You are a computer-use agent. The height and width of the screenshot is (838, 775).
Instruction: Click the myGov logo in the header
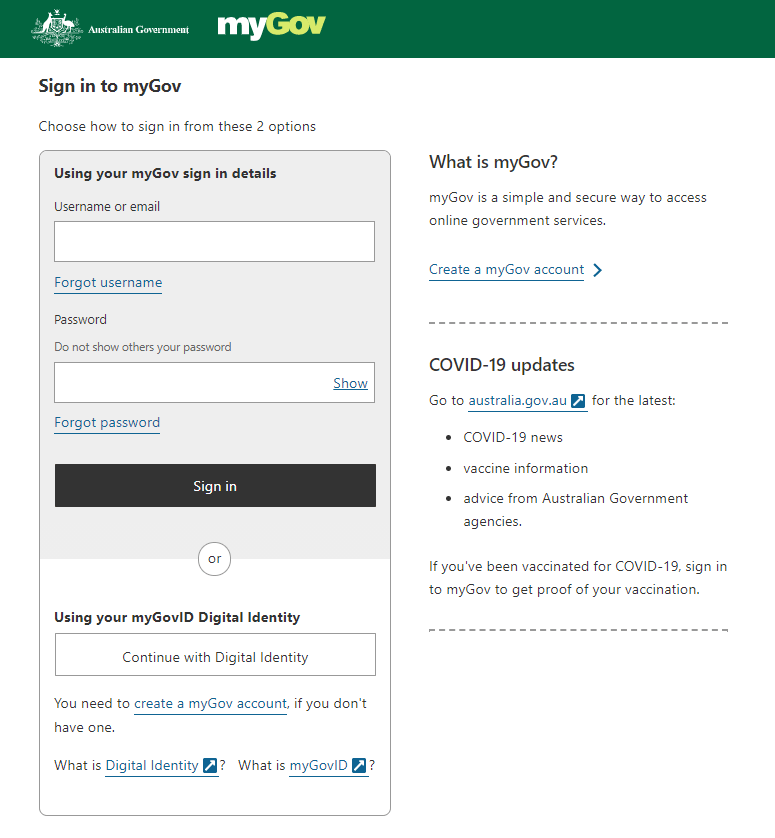click(271, 27)
